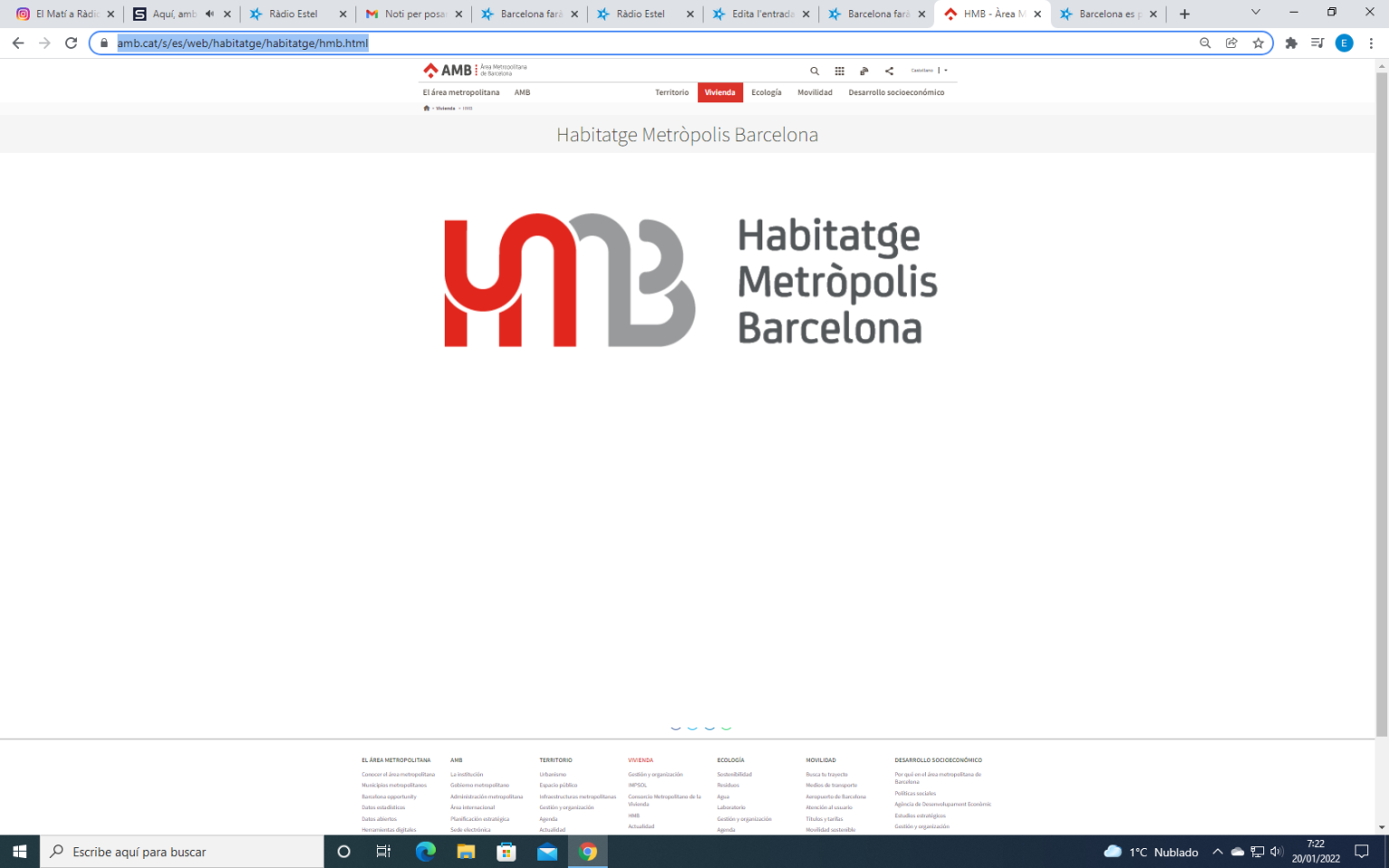This screenshot has height=868, width=1389.
Task: Open the Territorio menu item
Action: (672, 92)
